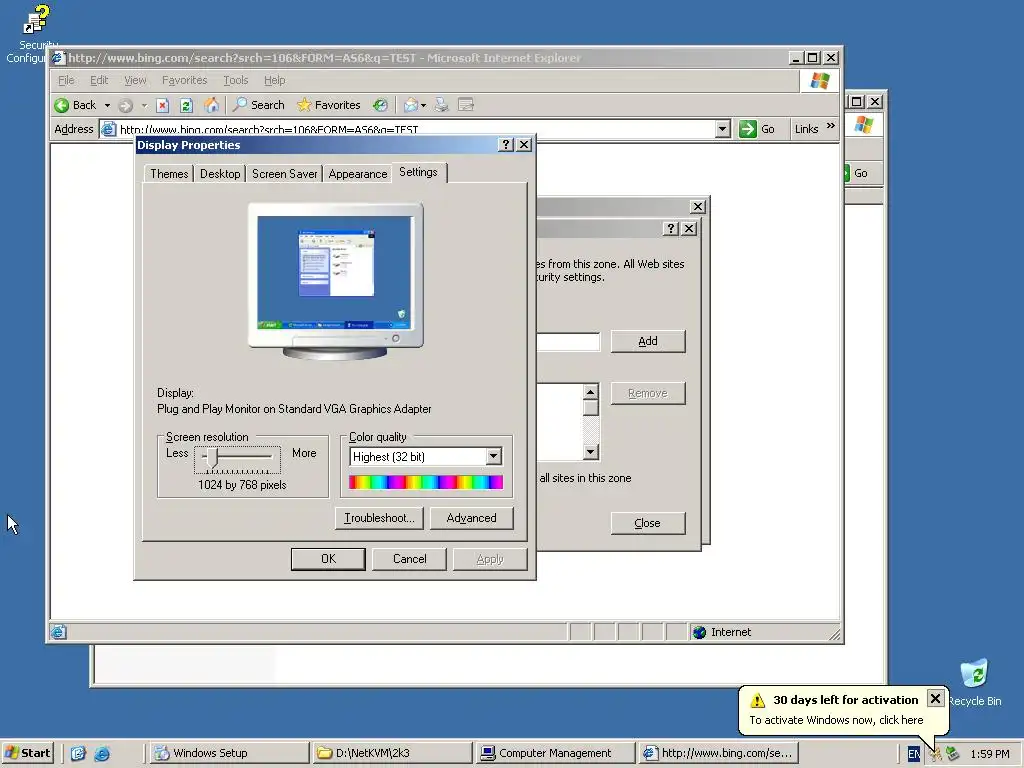Click the help question mark in zone dialog
This screenshot has width=1024, height=768.
[x=671, y=229]
